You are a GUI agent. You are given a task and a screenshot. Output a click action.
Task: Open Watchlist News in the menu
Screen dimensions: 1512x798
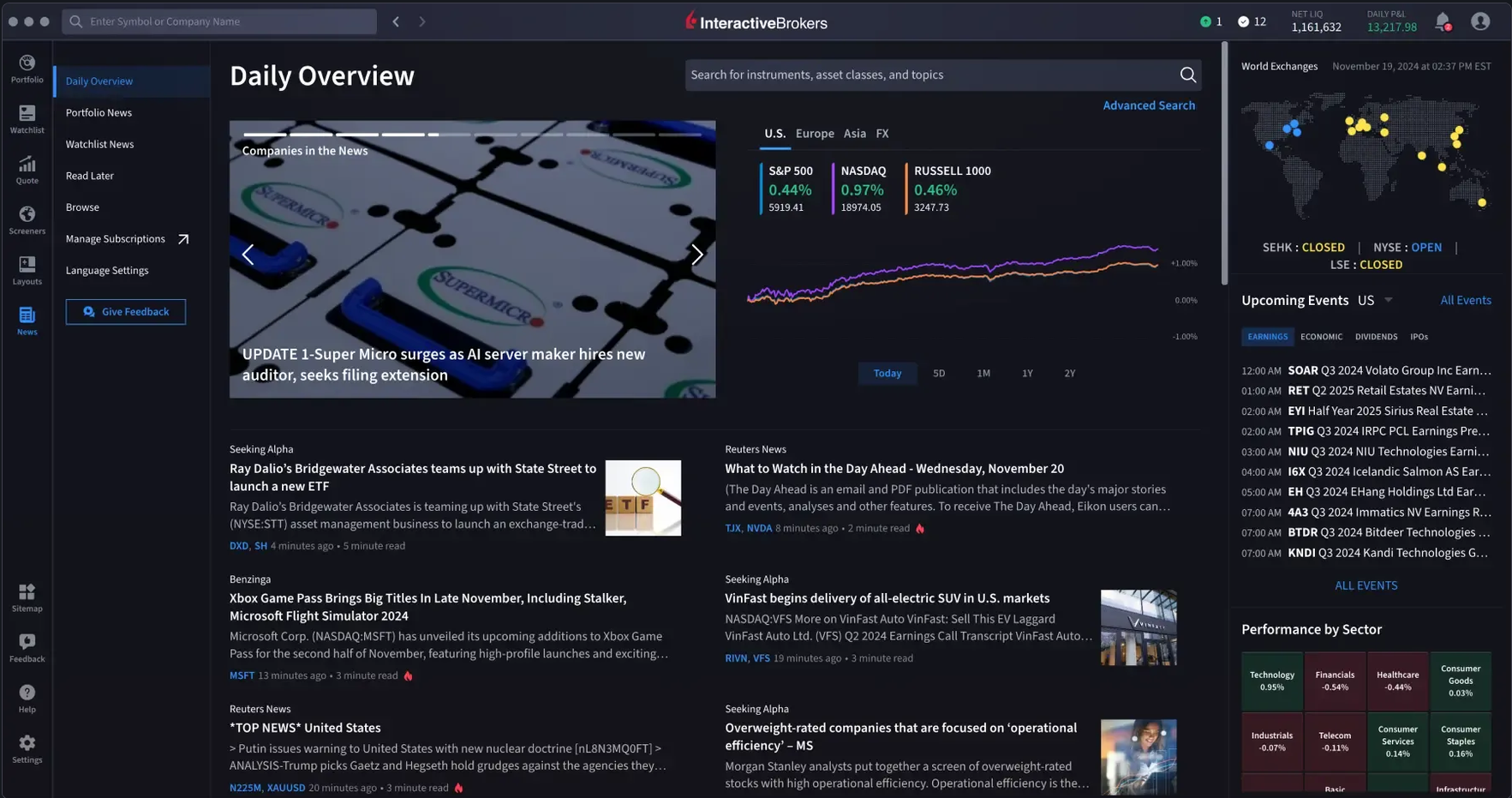[99, 145]
